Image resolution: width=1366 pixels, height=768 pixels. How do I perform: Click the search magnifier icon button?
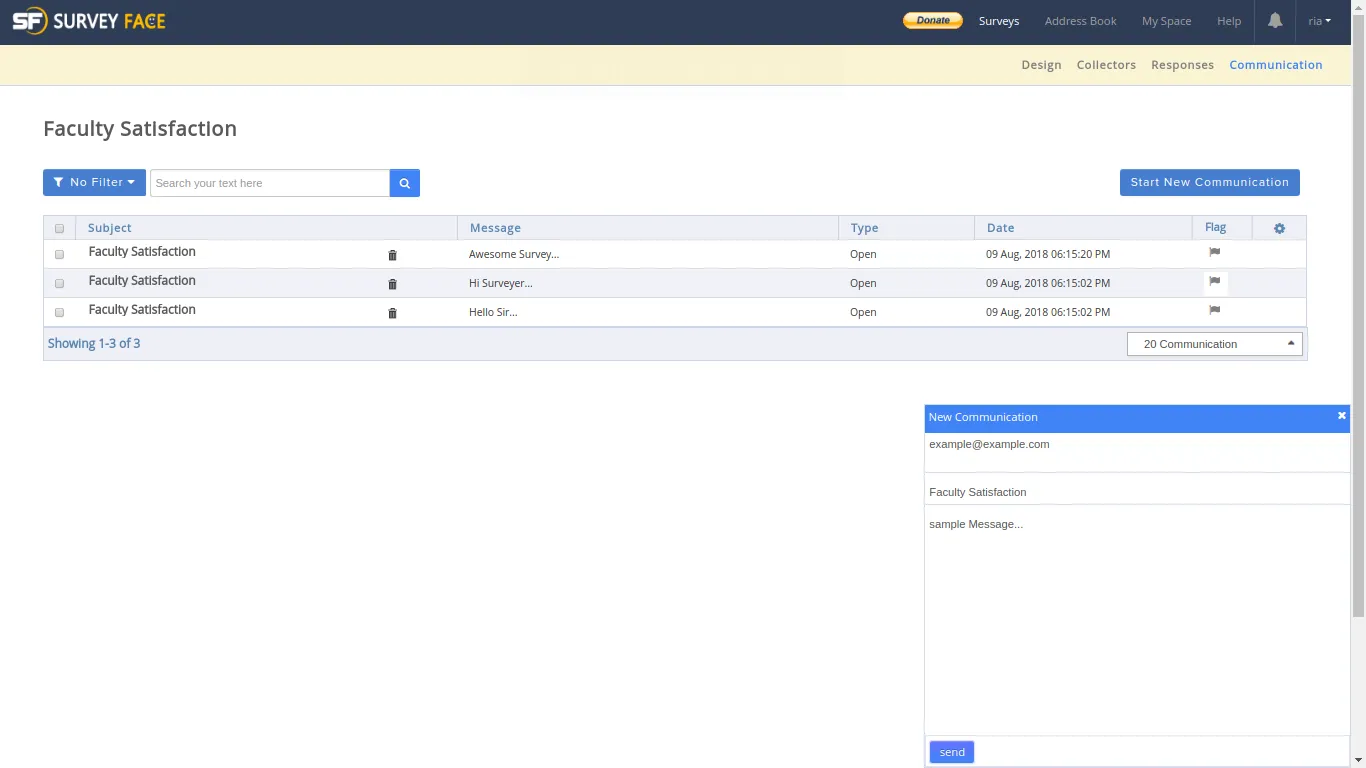pyautogui.click(x=404, y=183)
